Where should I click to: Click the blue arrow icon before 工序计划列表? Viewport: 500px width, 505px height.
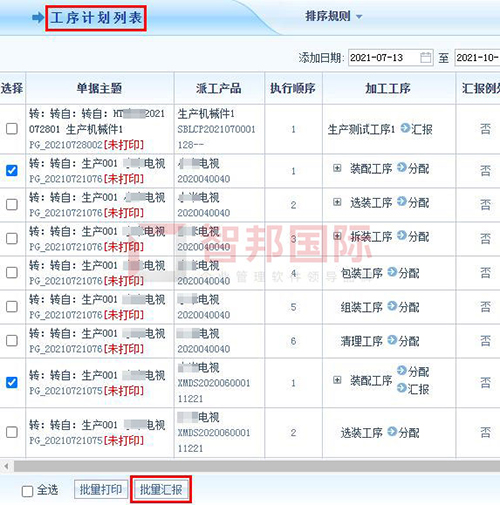pos(38,17)
